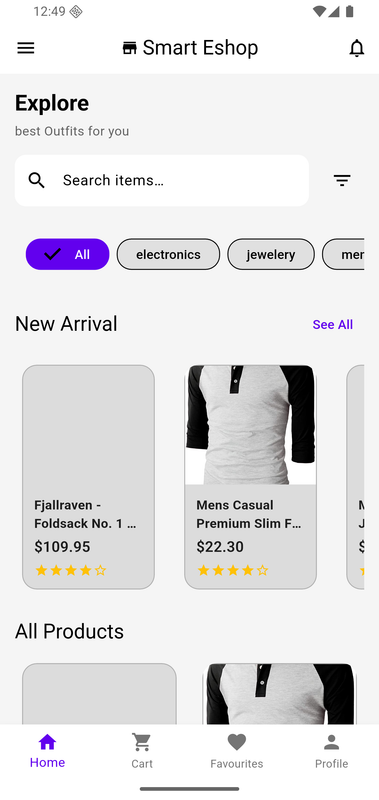379x800 pixels.
Task: Select the Home navigation tab
Action: tap(47, 751)
